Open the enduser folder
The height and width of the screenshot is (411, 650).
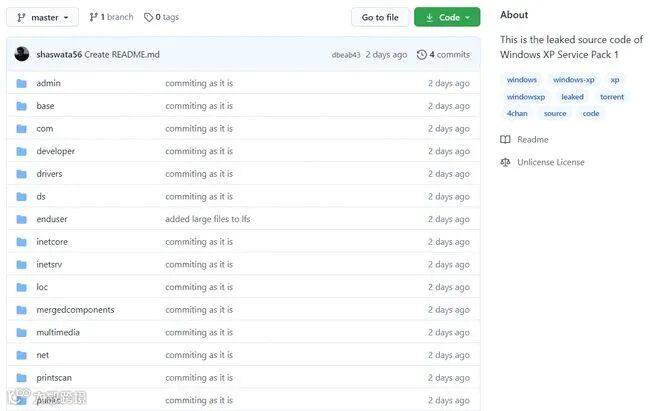pos(52,219)
